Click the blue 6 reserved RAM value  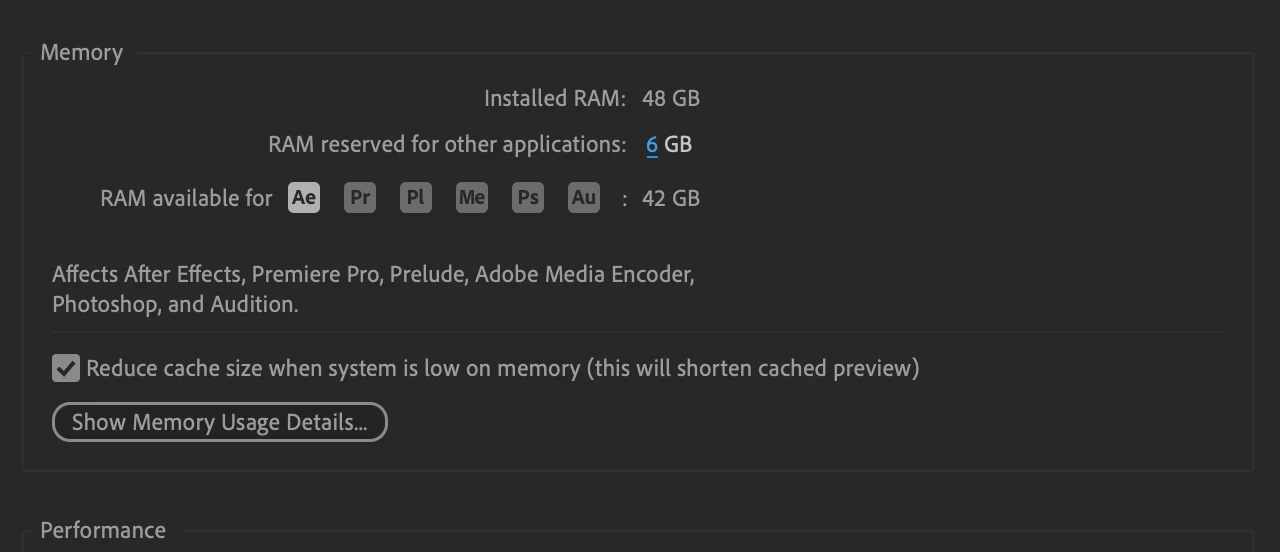coord(652,145)
